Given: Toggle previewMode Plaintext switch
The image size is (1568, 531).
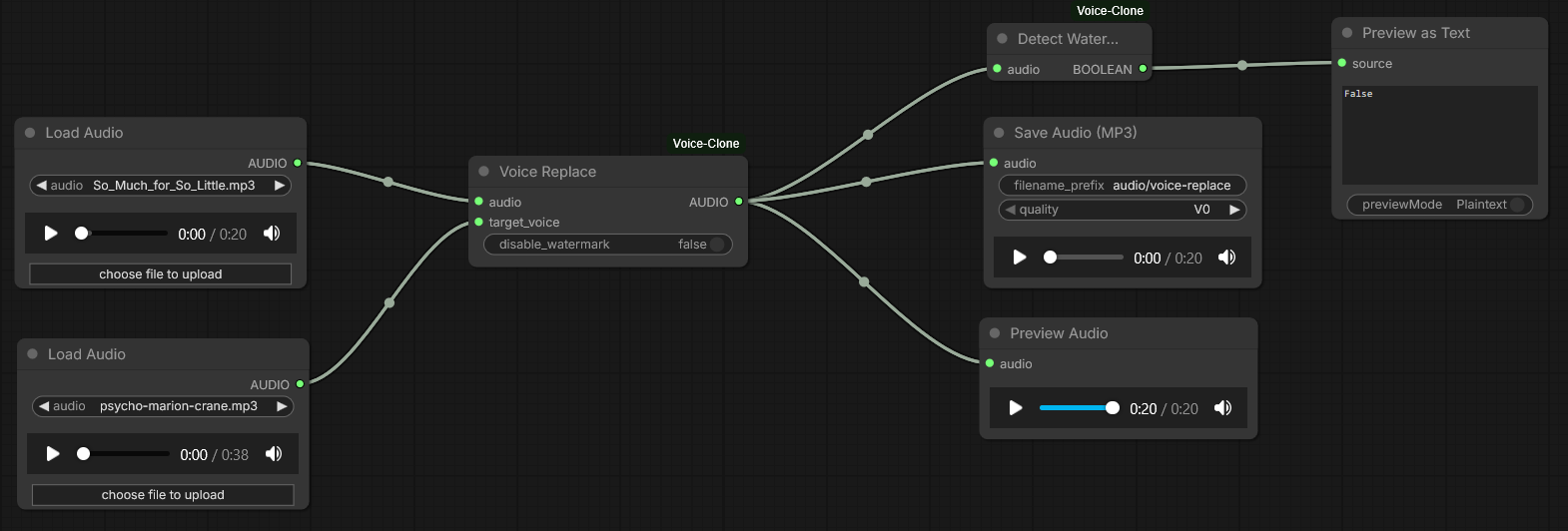Looking at the screenshot, I should pos(1517,205).
